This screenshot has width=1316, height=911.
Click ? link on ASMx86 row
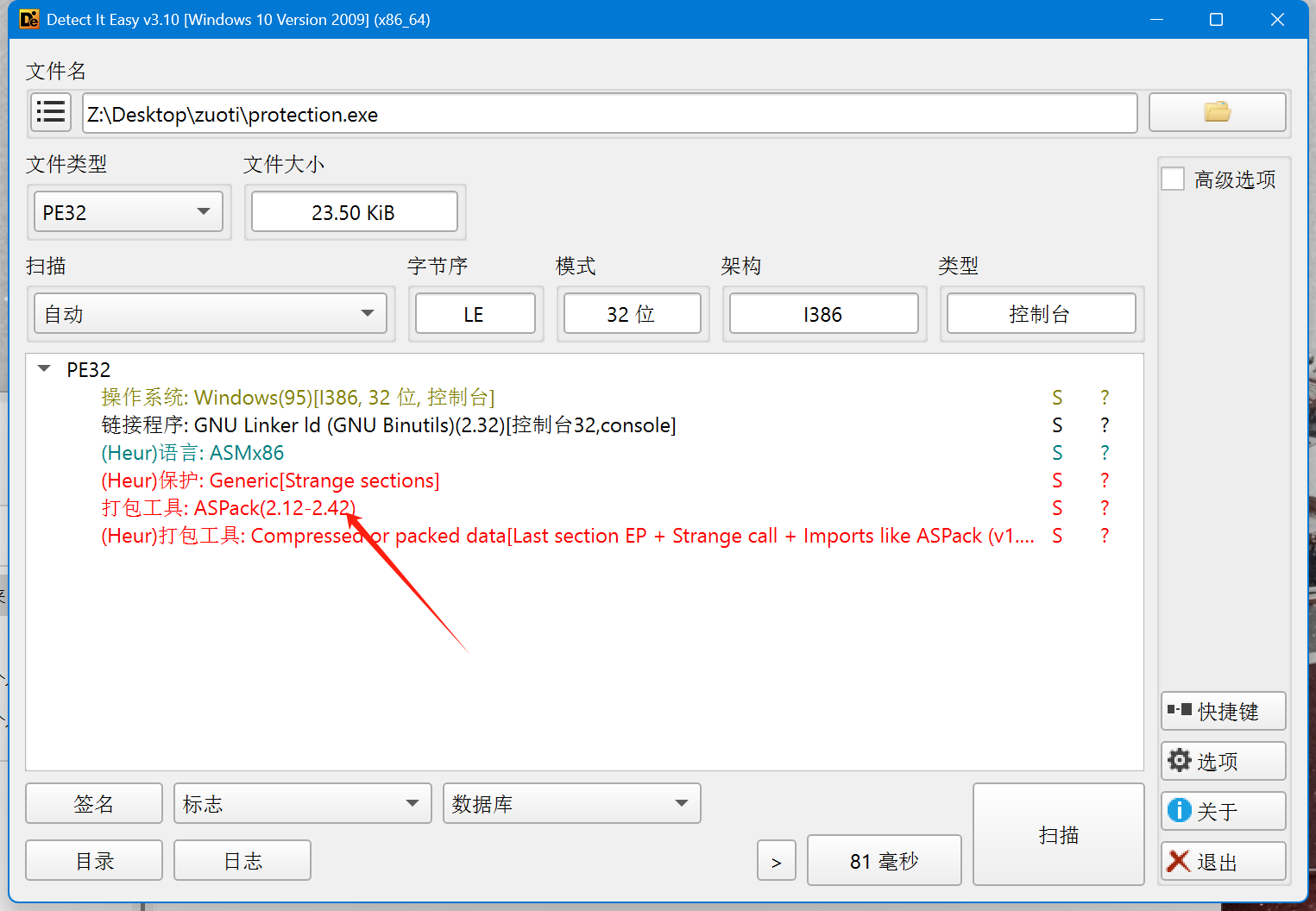(1105, 452)
